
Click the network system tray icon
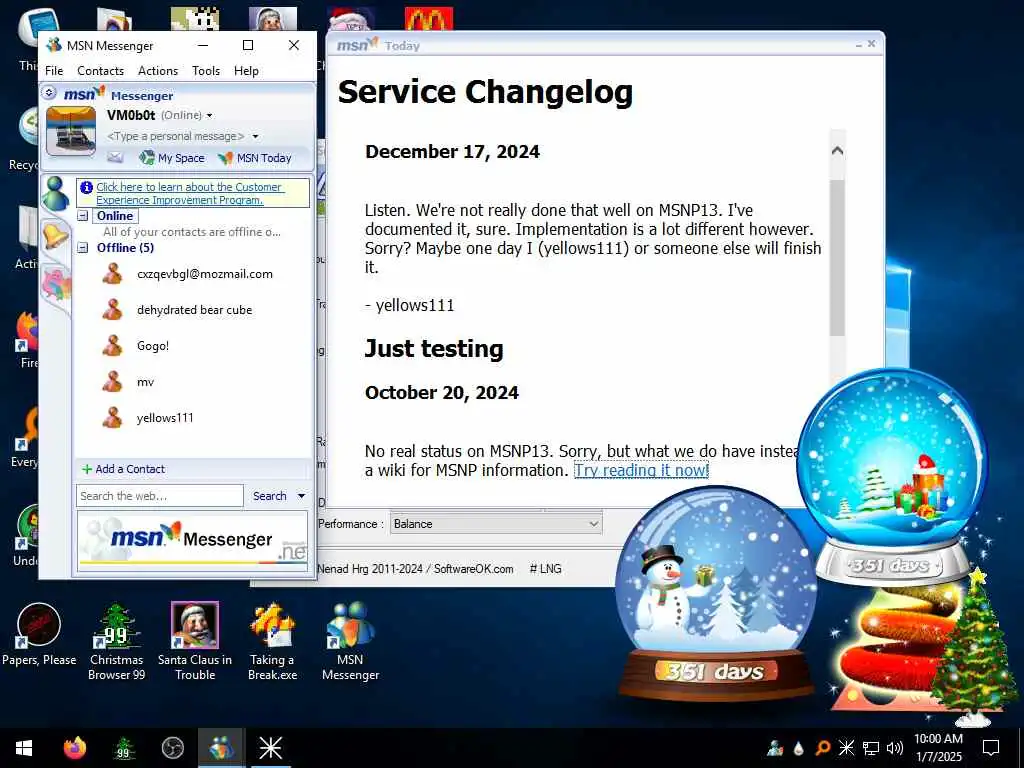[x=871, y=748]
